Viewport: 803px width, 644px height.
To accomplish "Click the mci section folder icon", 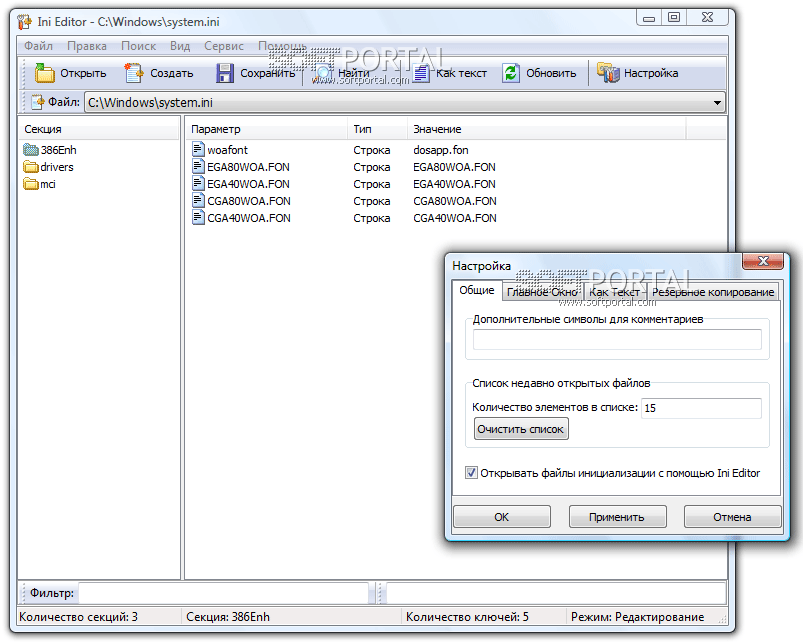I will point(31,184).
